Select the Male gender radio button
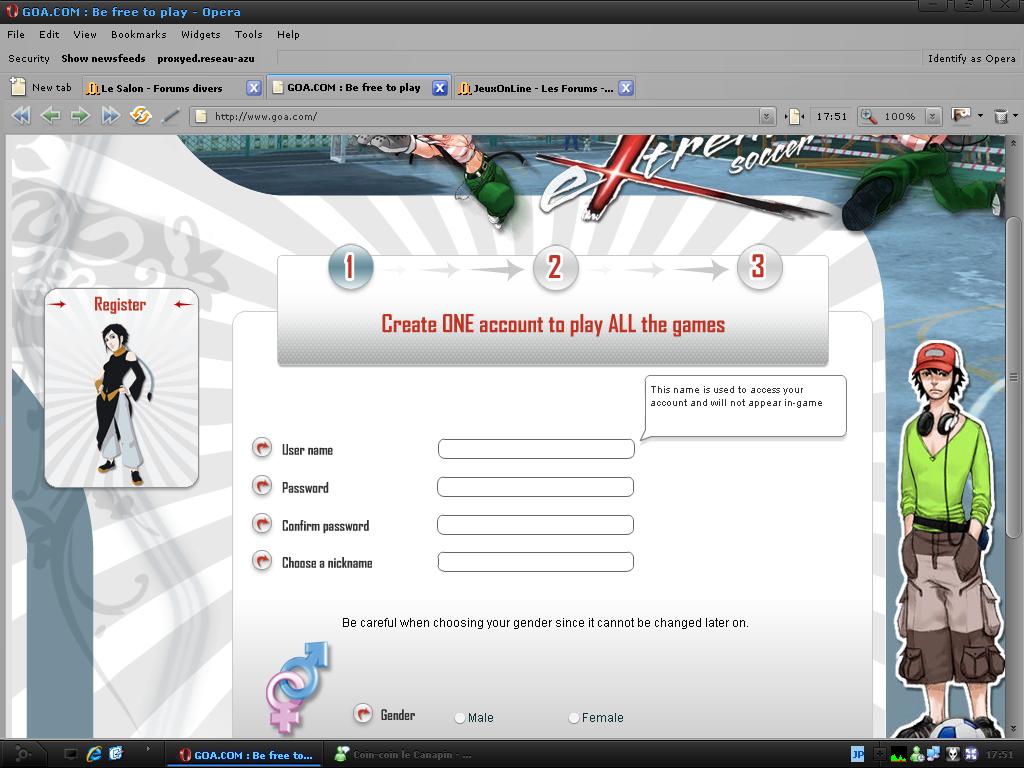Viewport: 1024px width, 768px height. click(x=460, y=718)
